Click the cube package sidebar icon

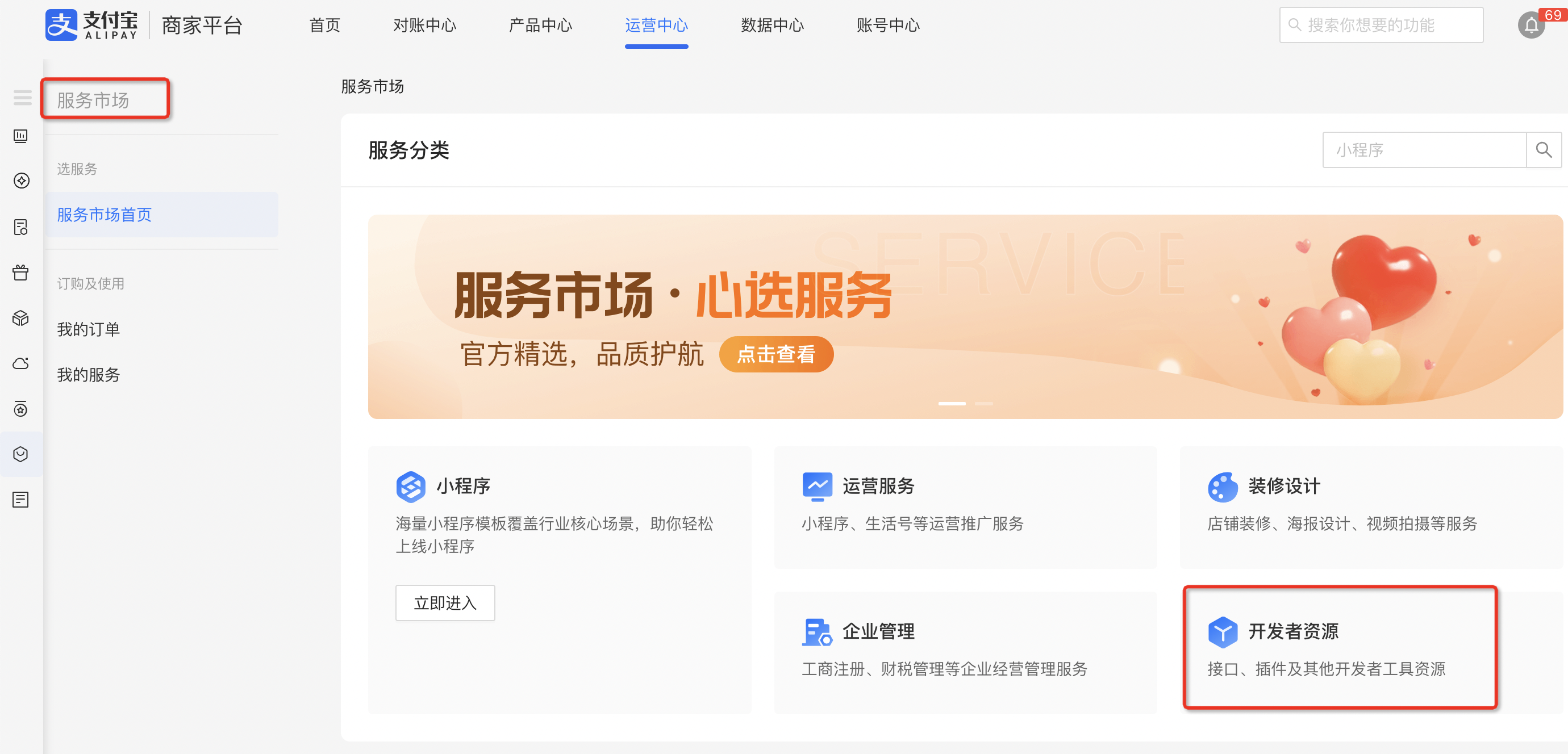(x=20, y=317)
